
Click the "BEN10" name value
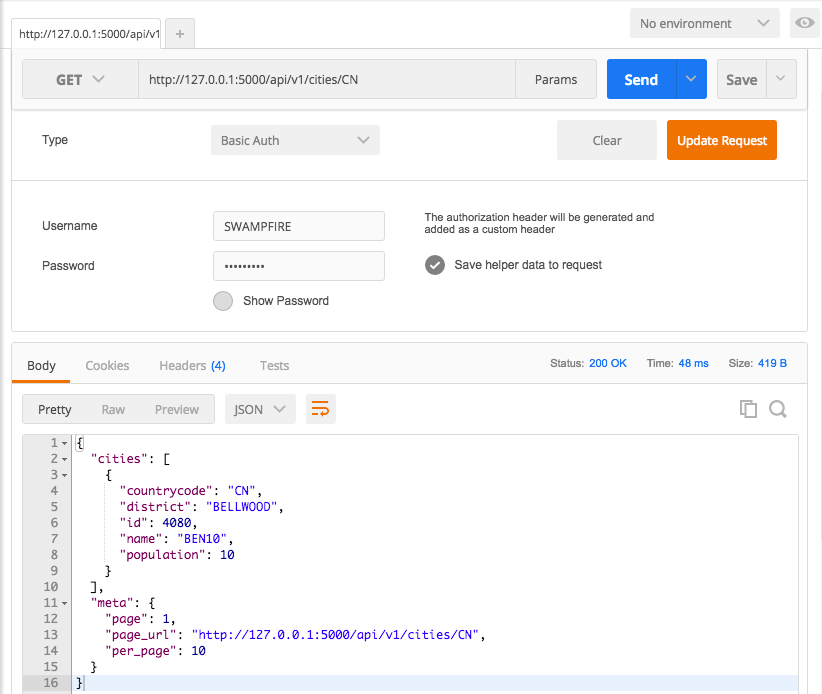(x=202, y=539)
